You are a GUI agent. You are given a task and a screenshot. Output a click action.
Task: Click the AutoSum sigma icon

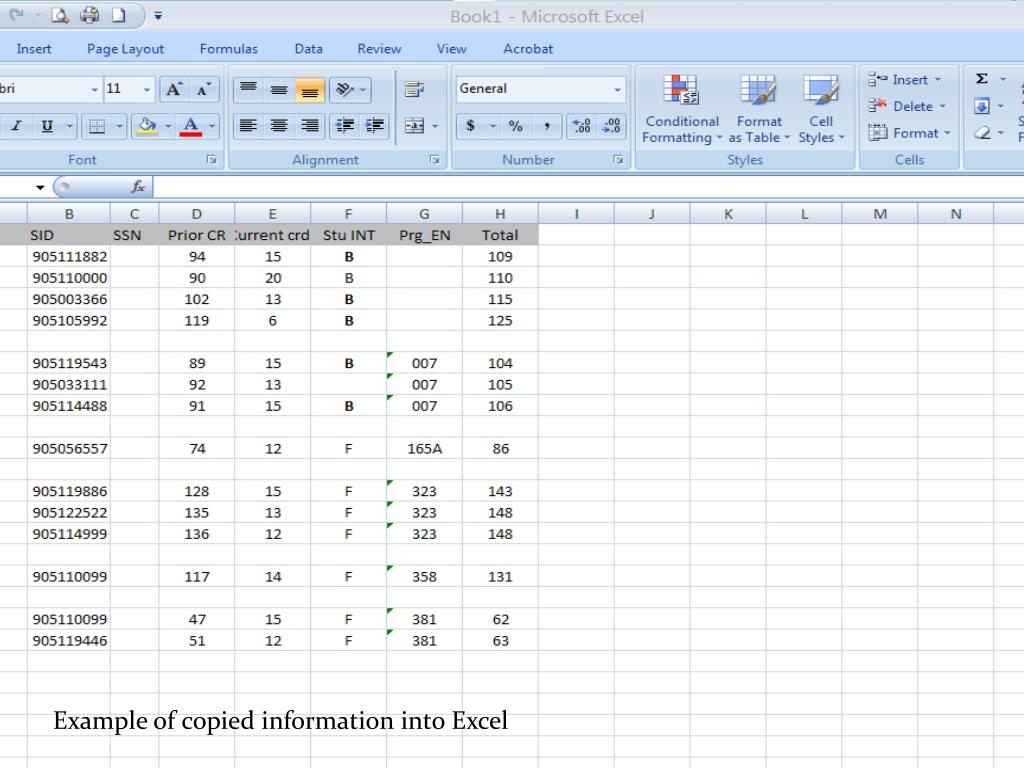pos(982,79)
